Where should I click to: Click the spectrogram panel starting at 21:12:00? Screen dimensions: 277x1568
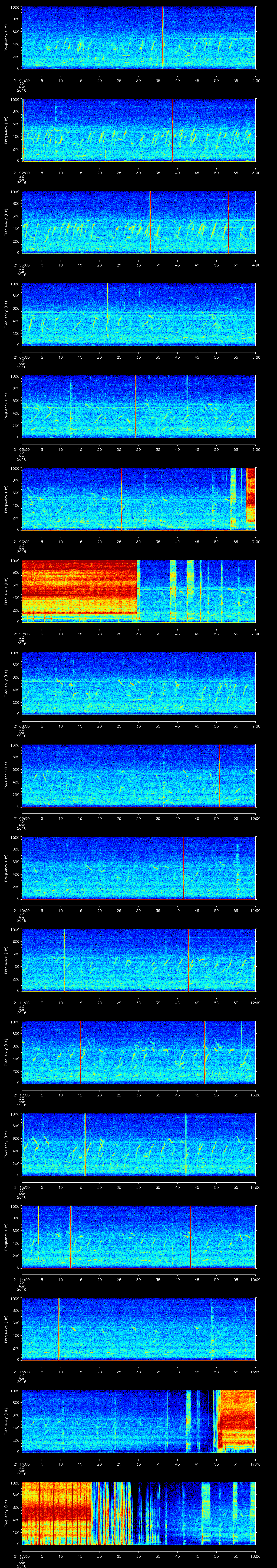(138, 1052)
